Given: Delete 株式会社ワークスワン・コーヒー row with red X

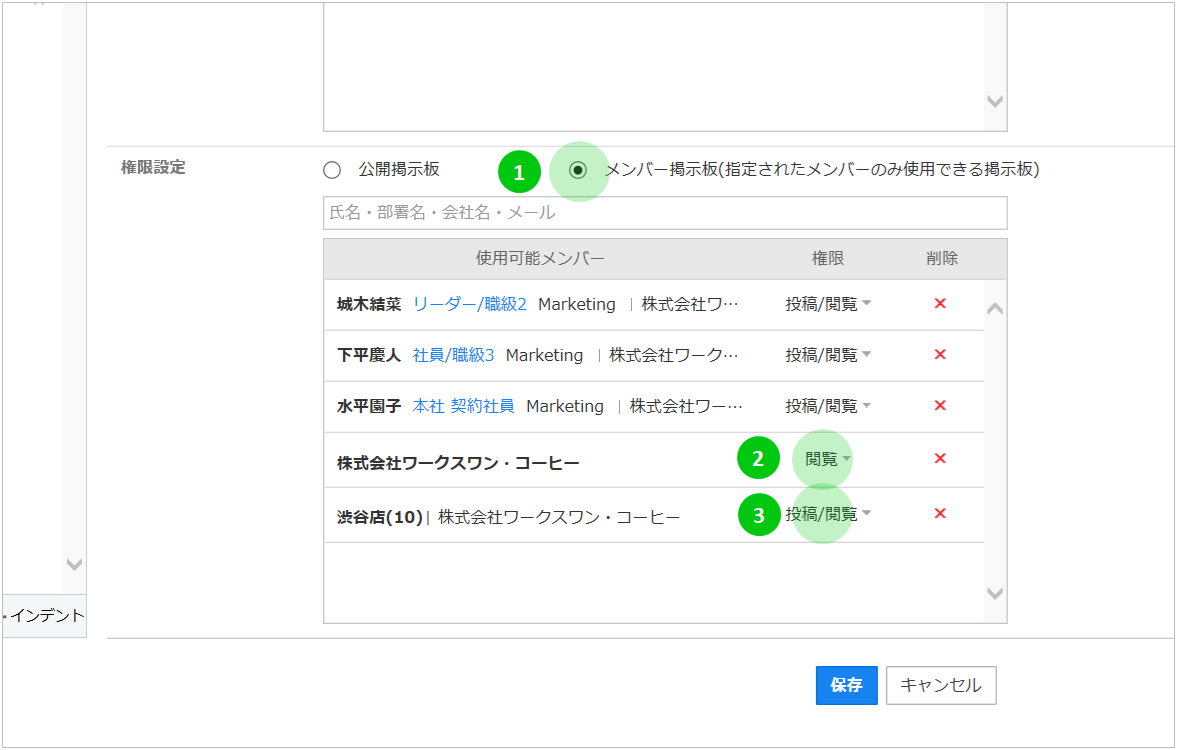Looking at the screenshot, I should [x=940, y=459].
